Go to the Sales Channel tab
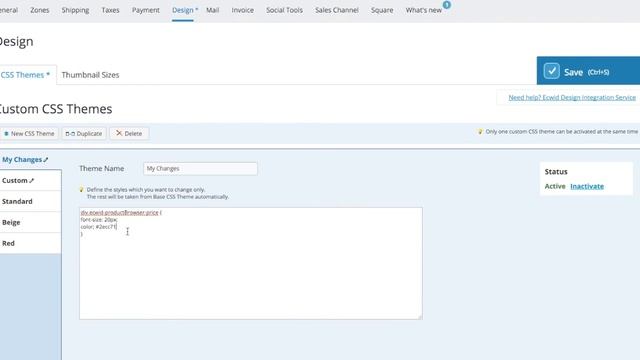640x360 pixels. point(337,10)
